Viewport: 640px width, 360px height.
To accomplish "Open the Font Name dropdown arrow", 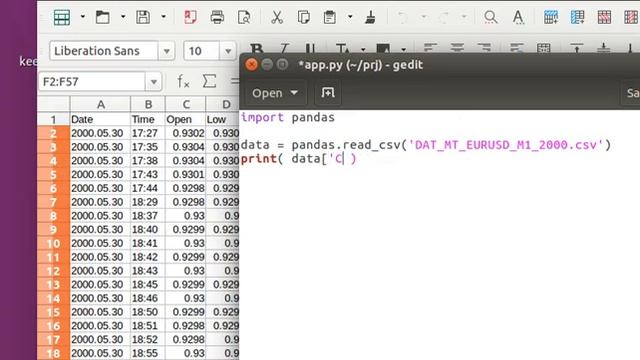I will (167, 51).
